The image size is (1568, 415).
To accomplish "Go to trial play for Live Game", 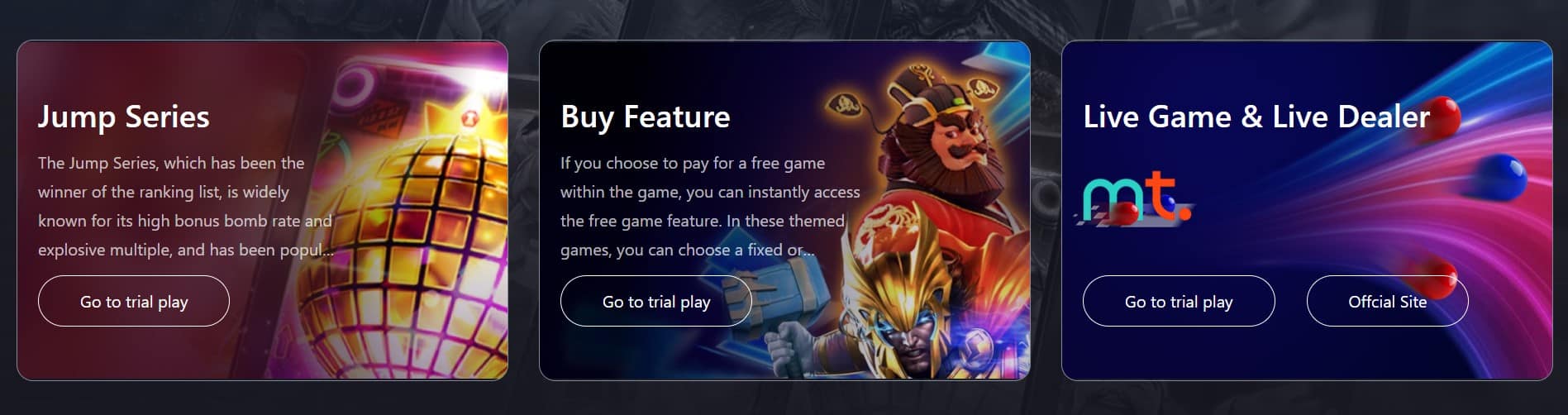I will (1179, 301).
